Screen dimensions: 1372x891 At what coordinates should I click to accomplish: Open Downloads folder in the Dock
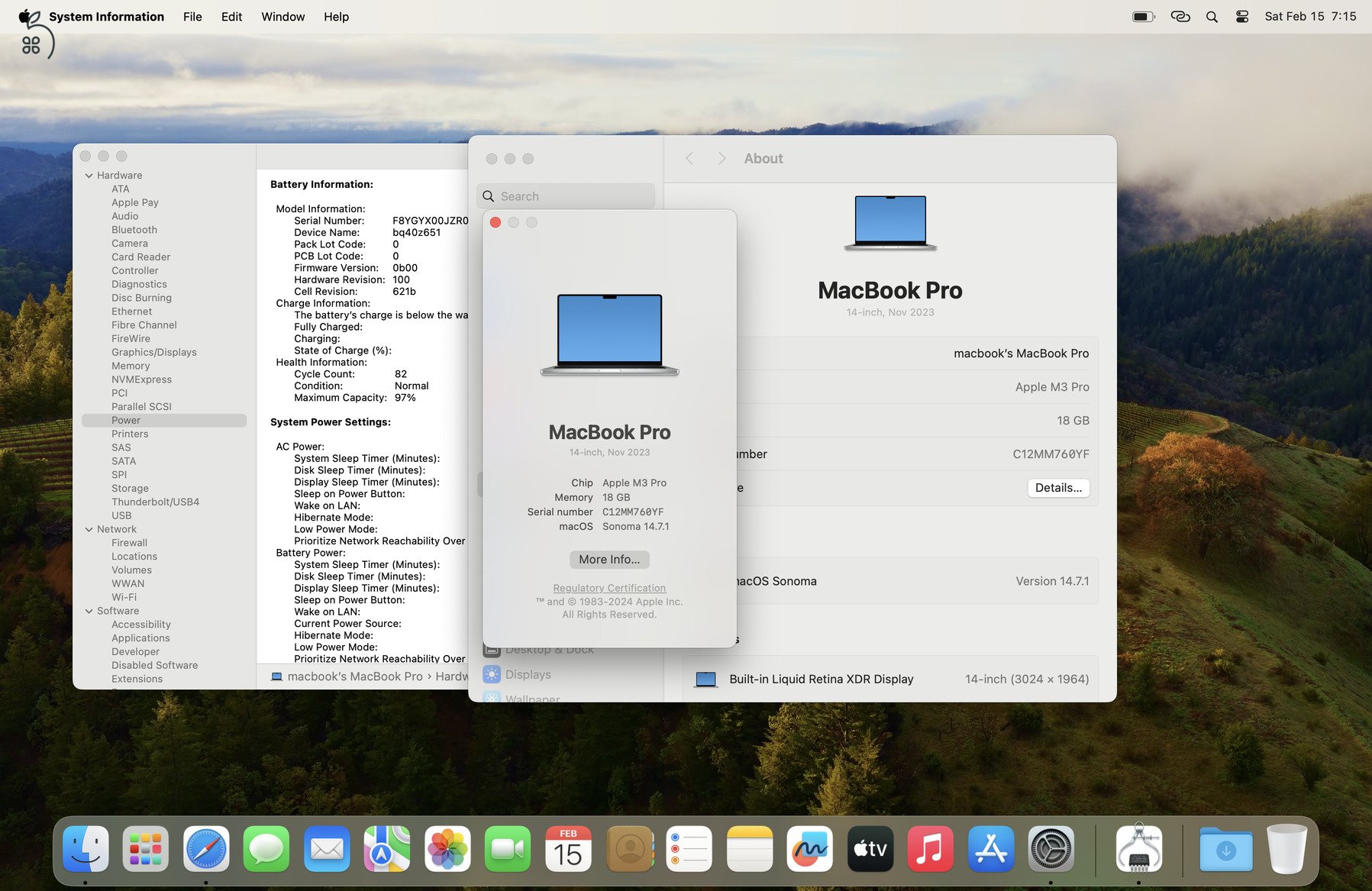click(x=1226, y=849)
